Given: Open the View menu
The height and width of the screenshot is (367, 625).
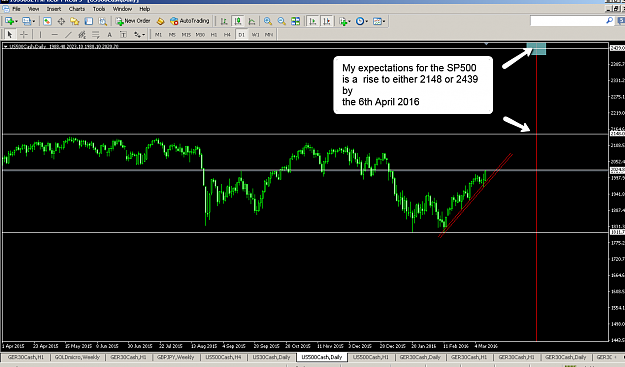Looking at the screenshot, I should coord(33,9).
